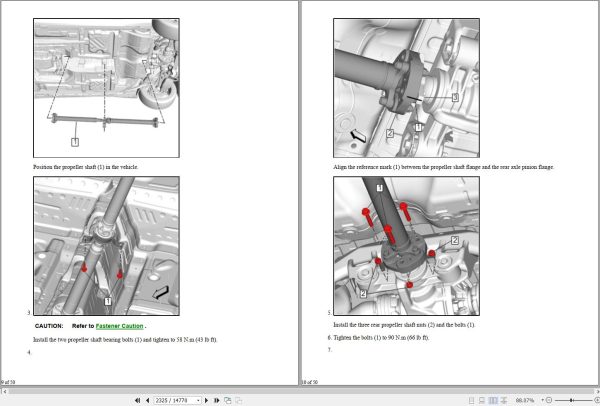Click the propeller shaft bearing bolts diagram
This screenshot has height=406, width=600.
pyautogui.click(x=106, y=246)
